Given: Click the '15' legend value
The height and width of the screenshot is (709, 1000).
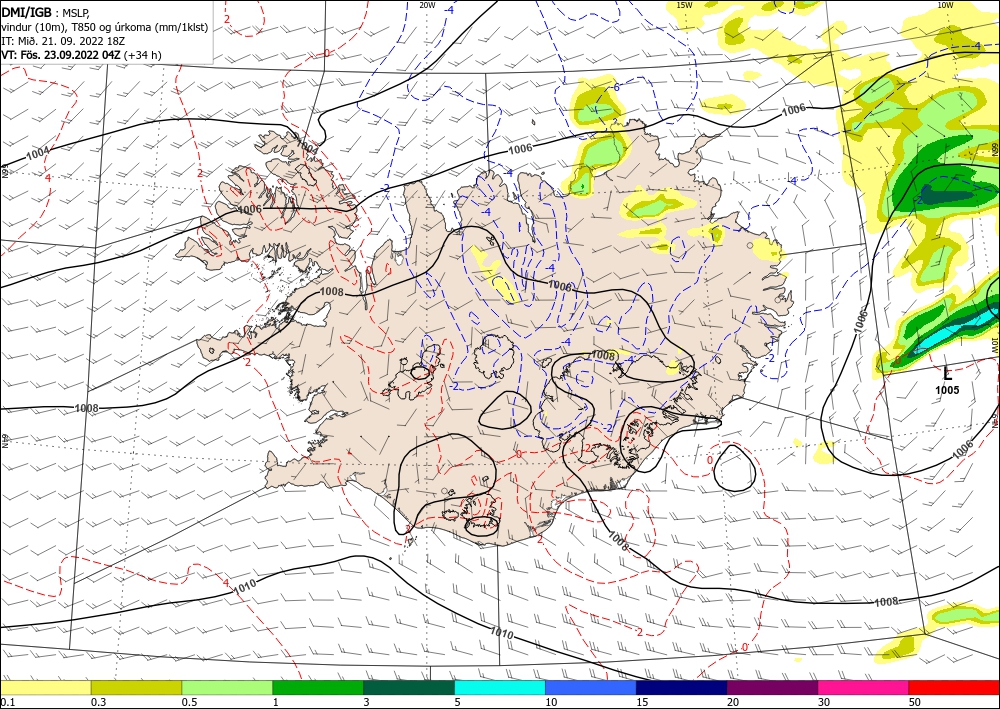Looking at the screenshot, I should (642, 702).
